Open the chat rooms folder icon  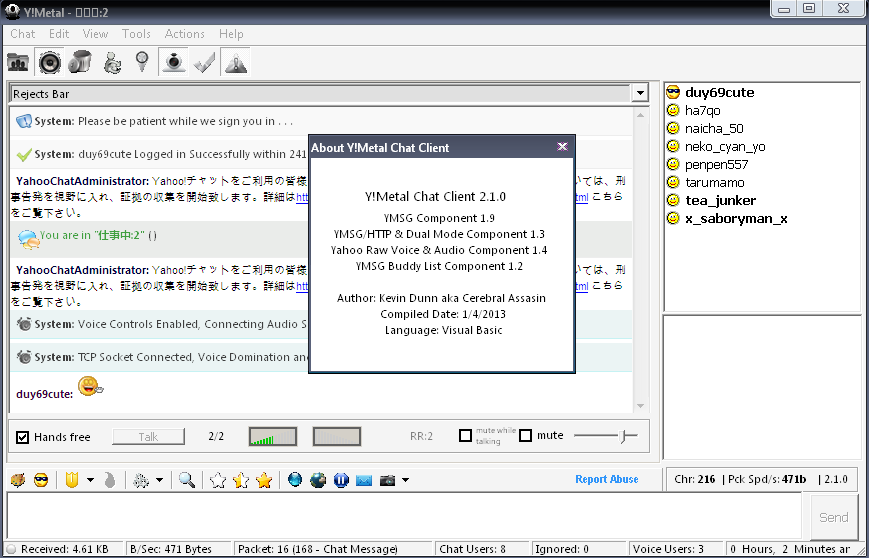click(18, 62)
